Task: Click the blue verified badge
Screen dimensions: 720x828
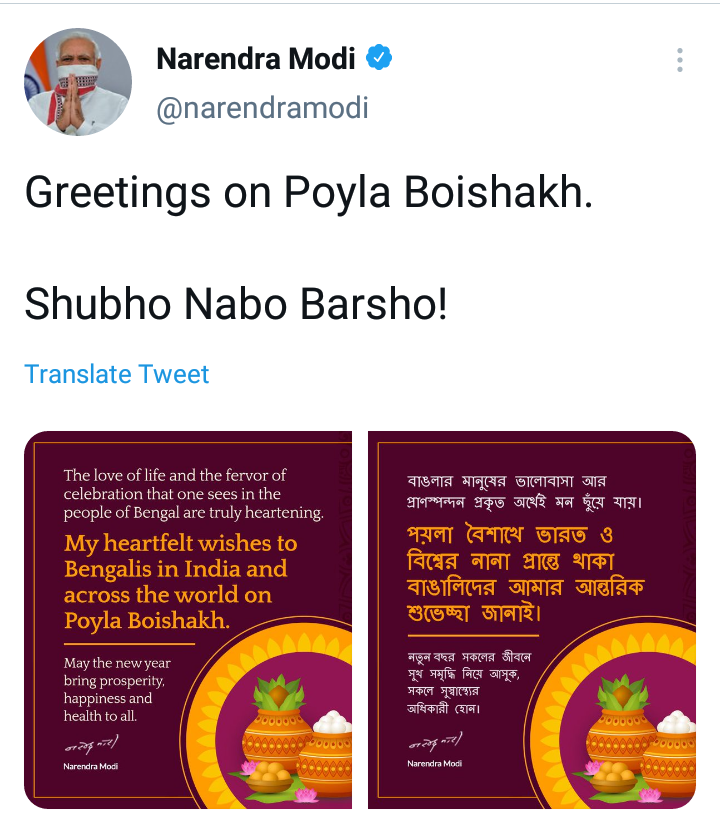Action: (x=378, y=59)
